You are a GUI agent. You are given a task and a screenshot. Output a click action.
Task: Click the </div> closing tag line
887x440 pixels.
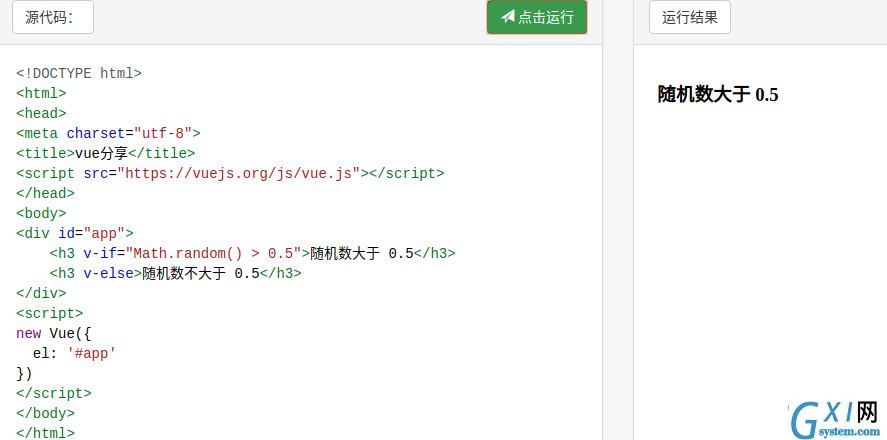pos(41,294)
